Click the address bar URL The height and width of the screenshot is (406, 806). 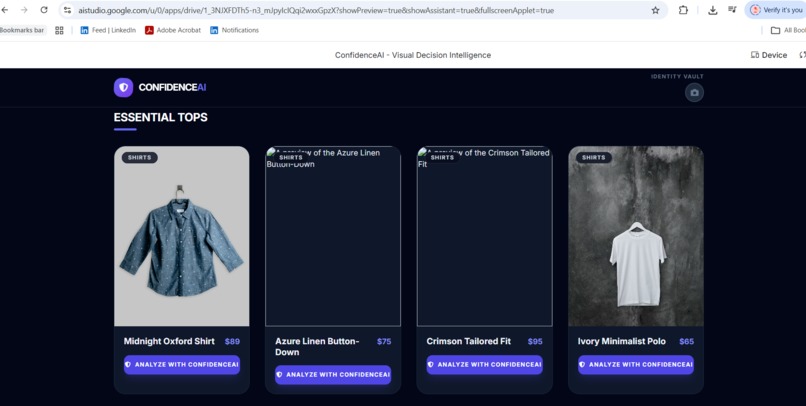(x=316, y=10)
